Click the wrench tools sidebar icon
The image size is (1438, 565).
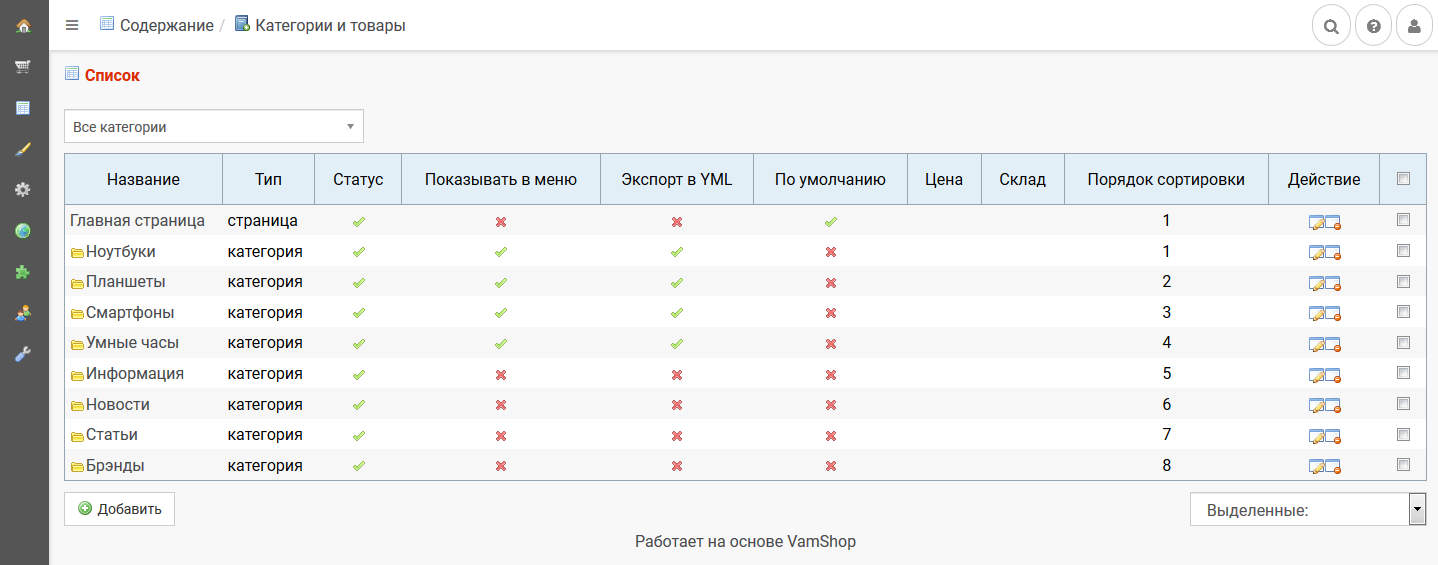coord(23,353)
